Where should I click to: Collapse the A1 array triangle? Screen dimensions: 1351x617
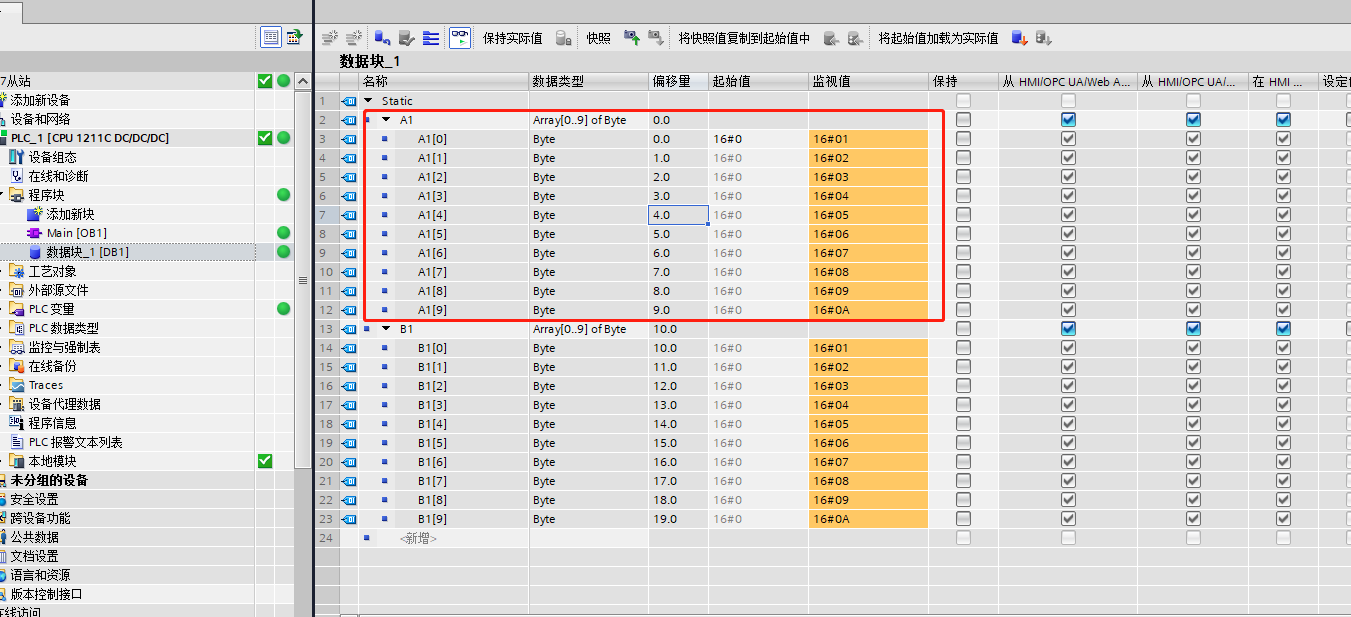[386, 120]
